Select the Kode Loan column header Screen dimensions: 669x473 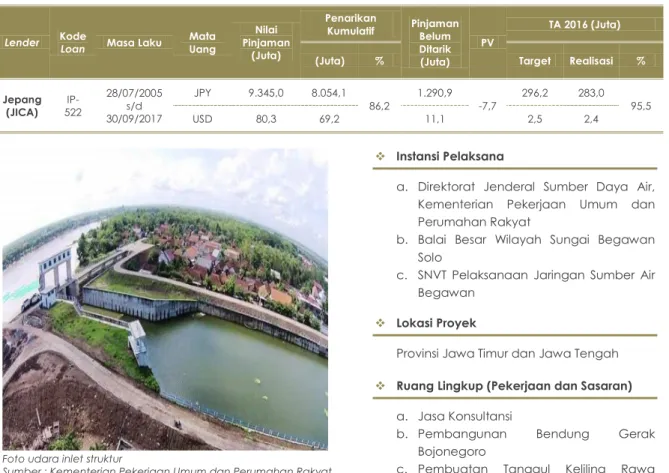pyautogui.click(x=73, y=43)
